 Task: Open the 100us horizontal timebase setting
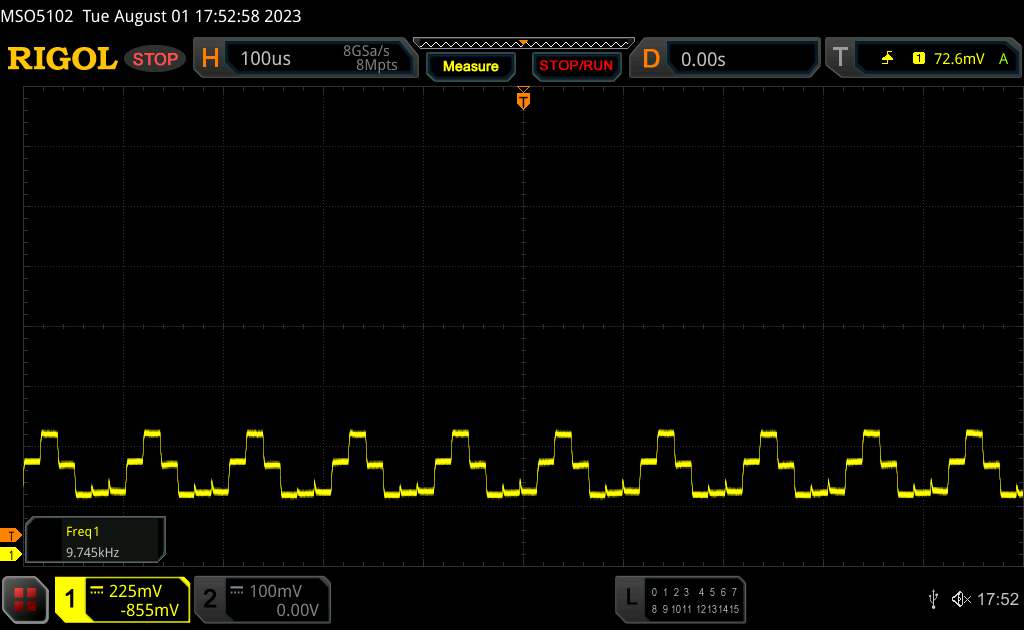pos(266,59)
